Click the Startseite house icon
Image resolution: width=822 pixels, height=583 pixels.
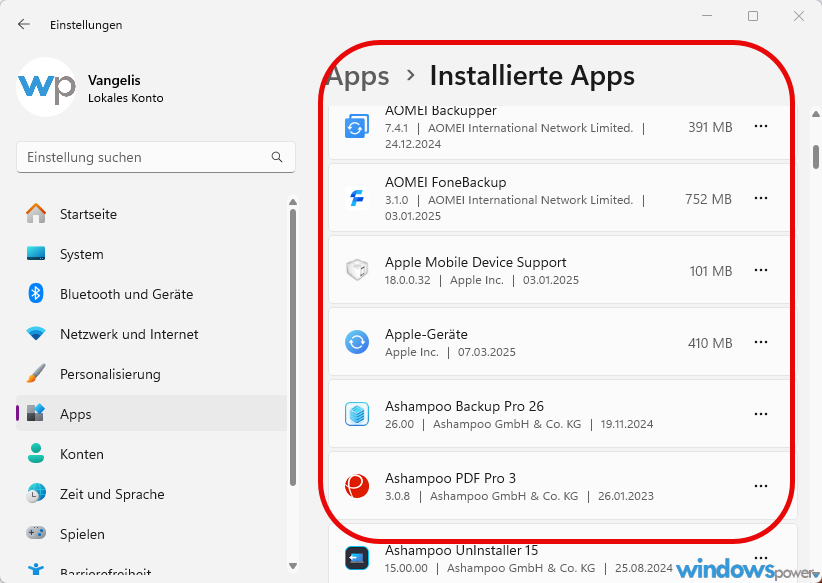tap(36, 213)
